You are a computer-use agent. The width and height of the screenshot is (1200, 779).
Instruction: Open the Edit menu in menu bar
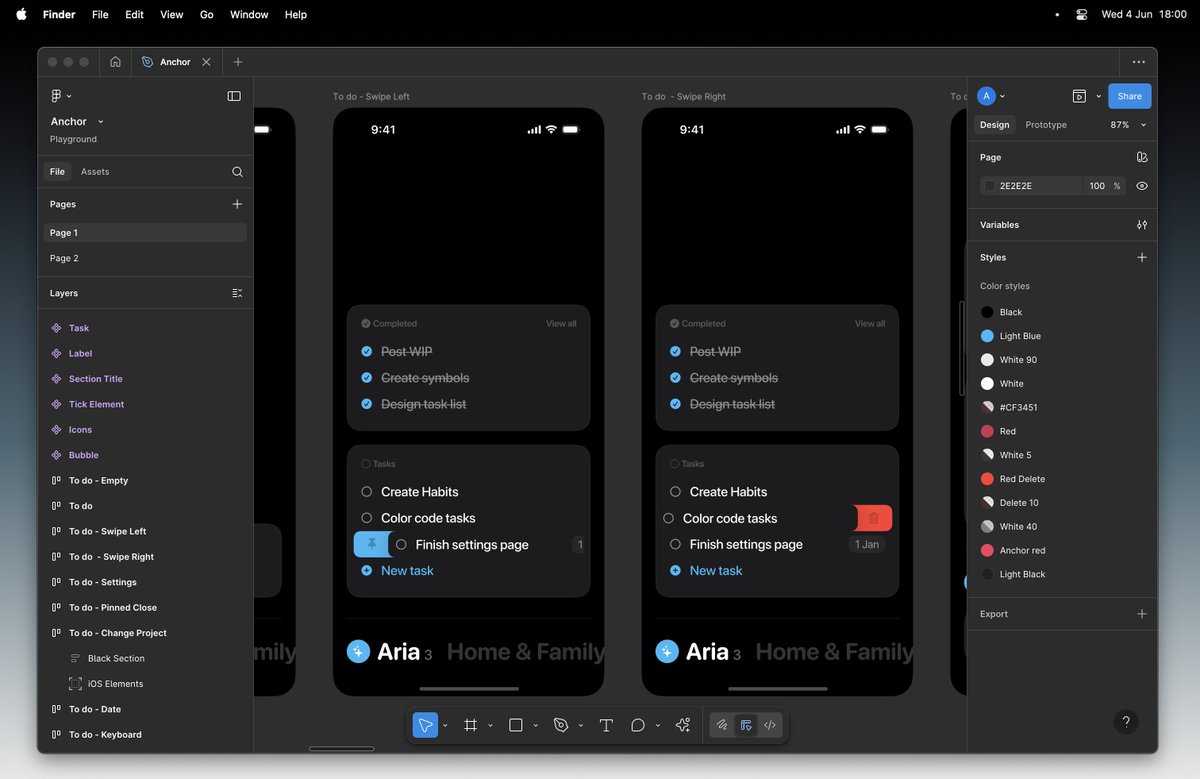click(134, 15)
